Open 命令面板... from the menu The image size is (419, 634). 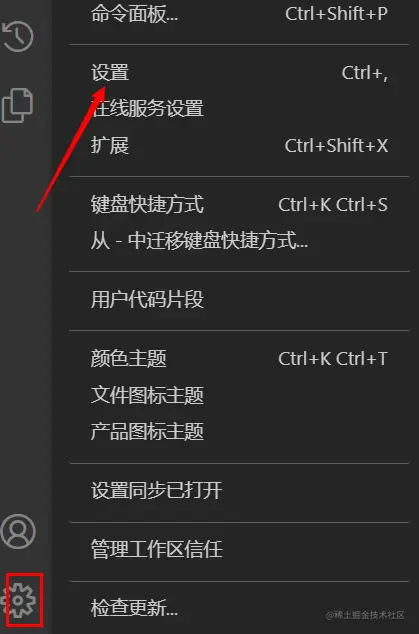click(x=239, y=15)
